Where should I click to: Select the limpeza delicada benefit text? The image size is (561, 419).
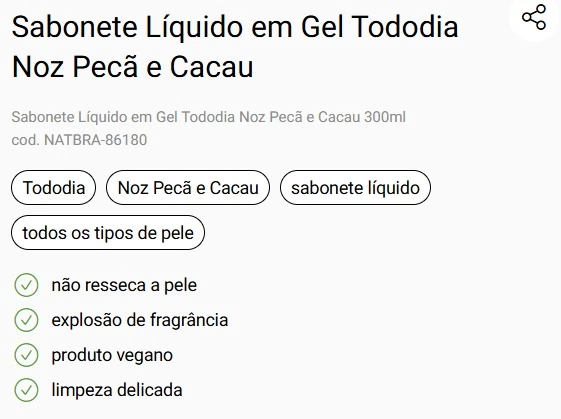click(x=117, y=390)
